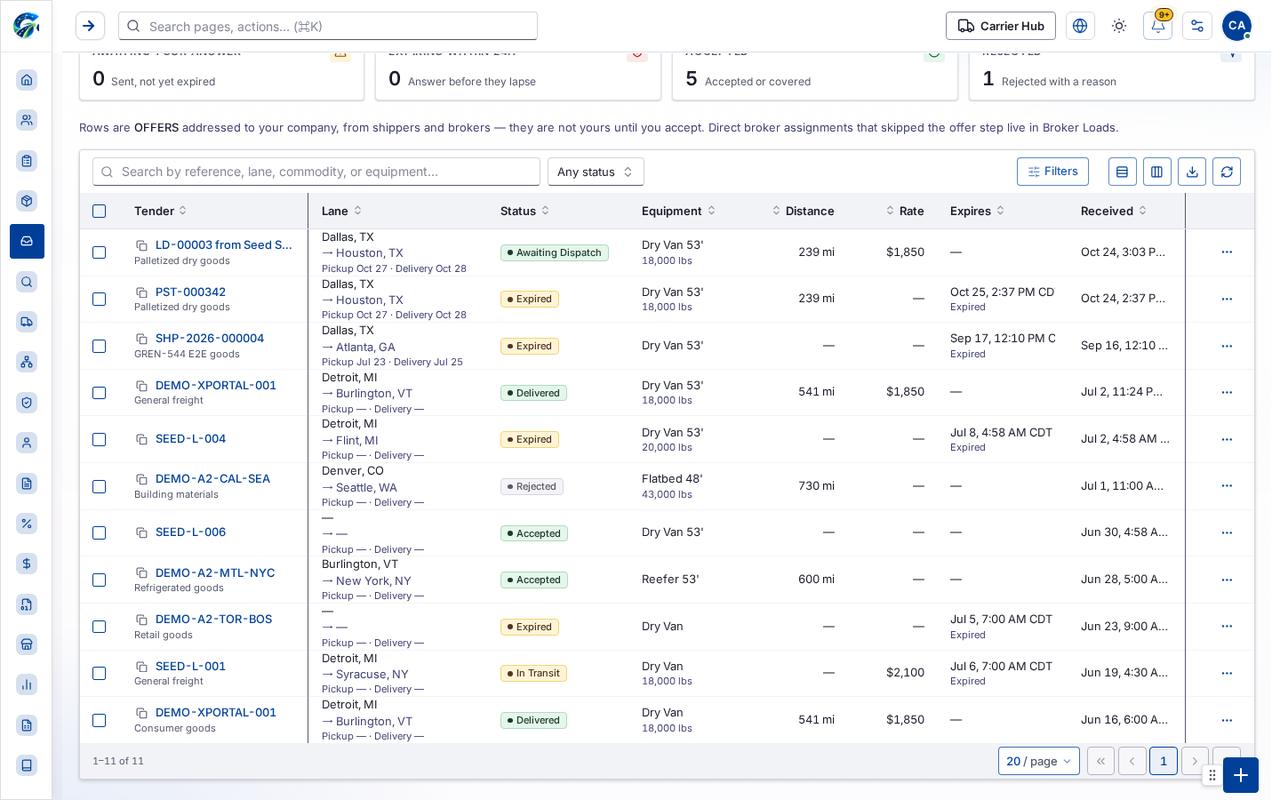Open the Filters button

click(x=1053, y=172)
